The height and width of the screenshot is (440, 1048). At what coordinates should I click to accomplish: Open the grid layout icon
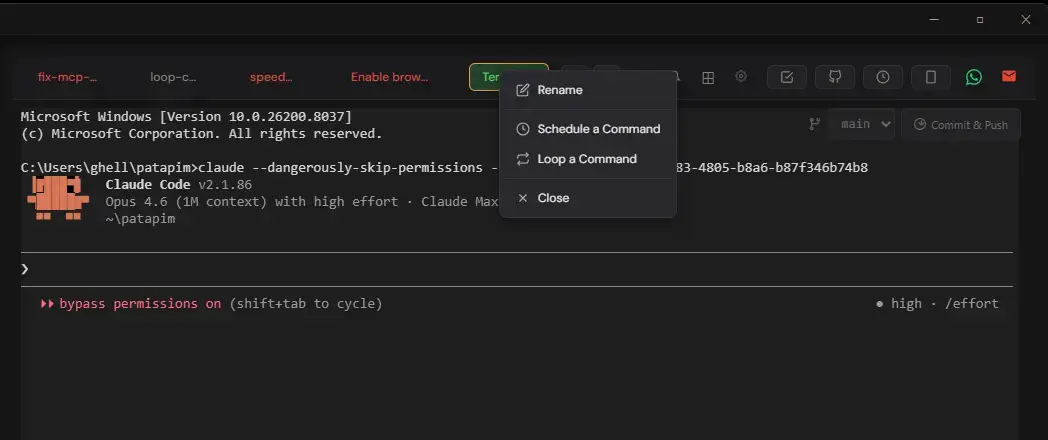point(707,77)
